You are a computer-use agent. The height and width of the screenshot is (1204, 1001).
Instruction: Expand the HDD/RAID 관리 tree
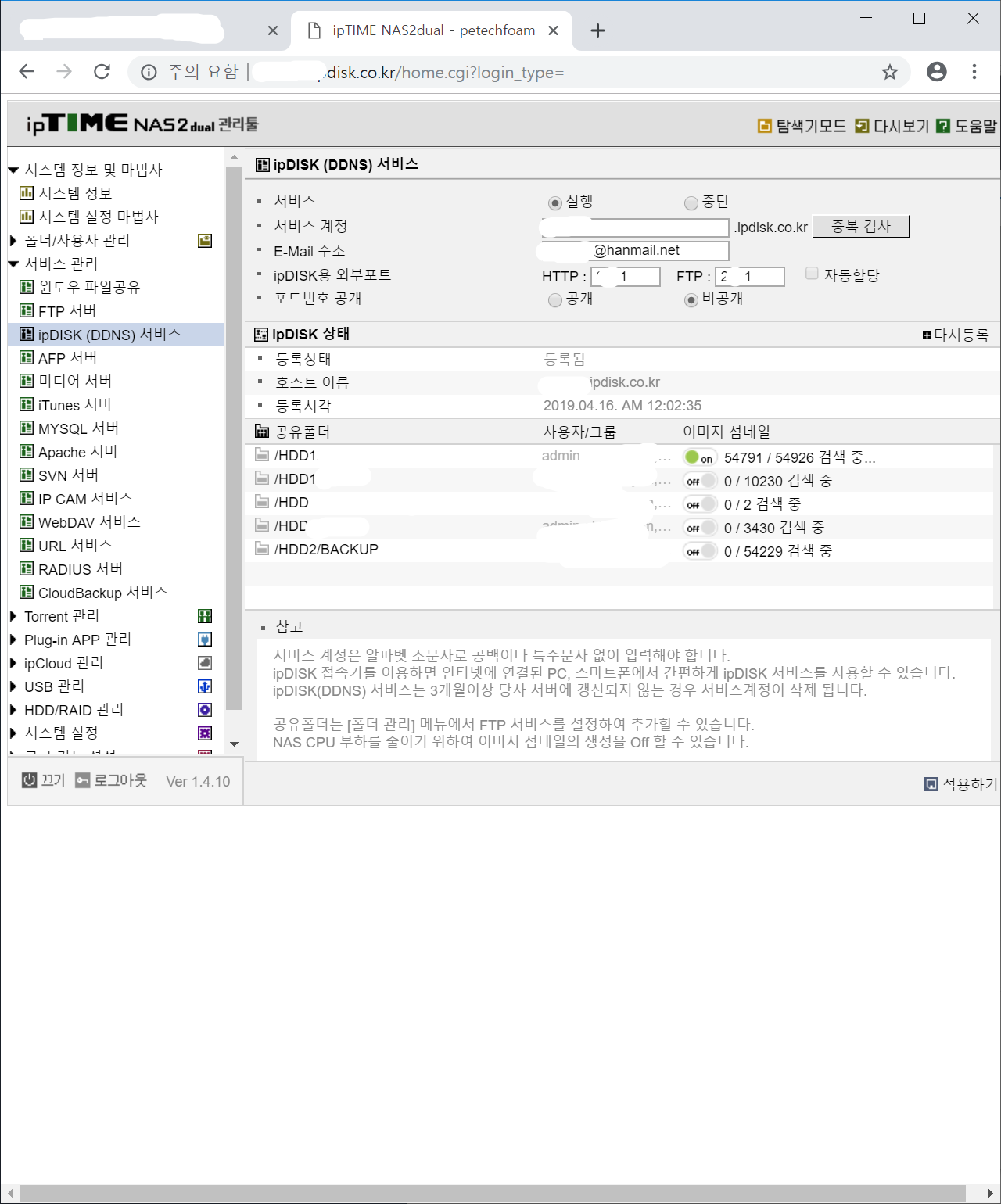pyautogui.click(x=13, y=710)
